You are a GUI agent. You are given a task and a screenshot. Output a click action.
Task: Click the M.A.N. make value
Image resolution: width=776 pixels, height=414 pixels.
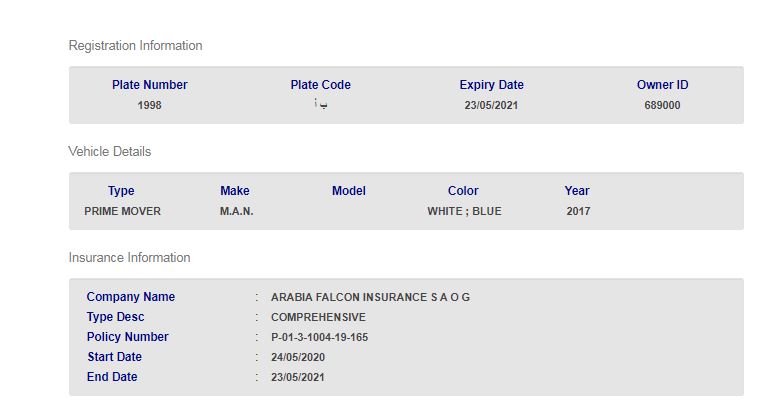(x=236, y=211)
